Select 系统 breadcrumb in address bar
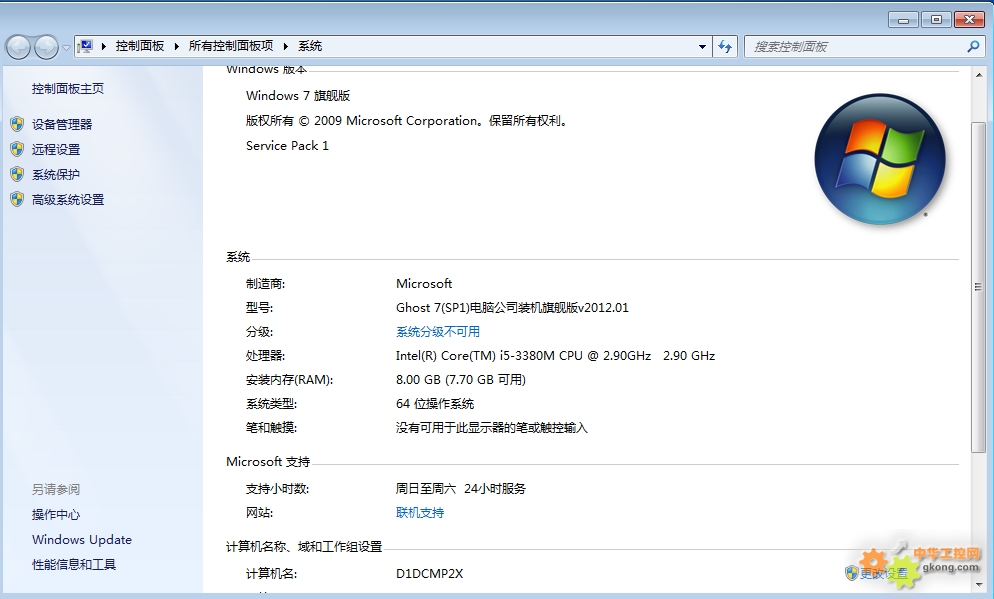Viewport: 994px width, 599px height. coord(310,46)
